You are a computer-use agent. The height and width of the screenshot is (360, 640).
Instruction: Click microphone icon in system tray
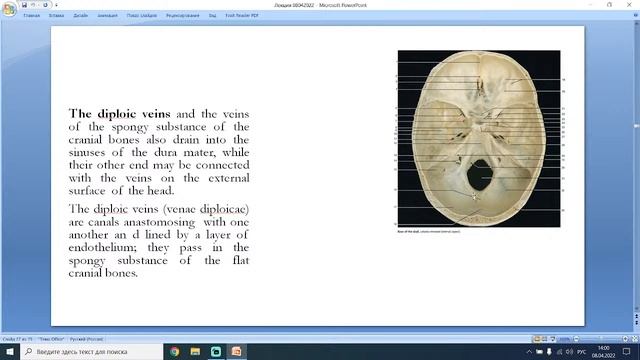point(549,351)
